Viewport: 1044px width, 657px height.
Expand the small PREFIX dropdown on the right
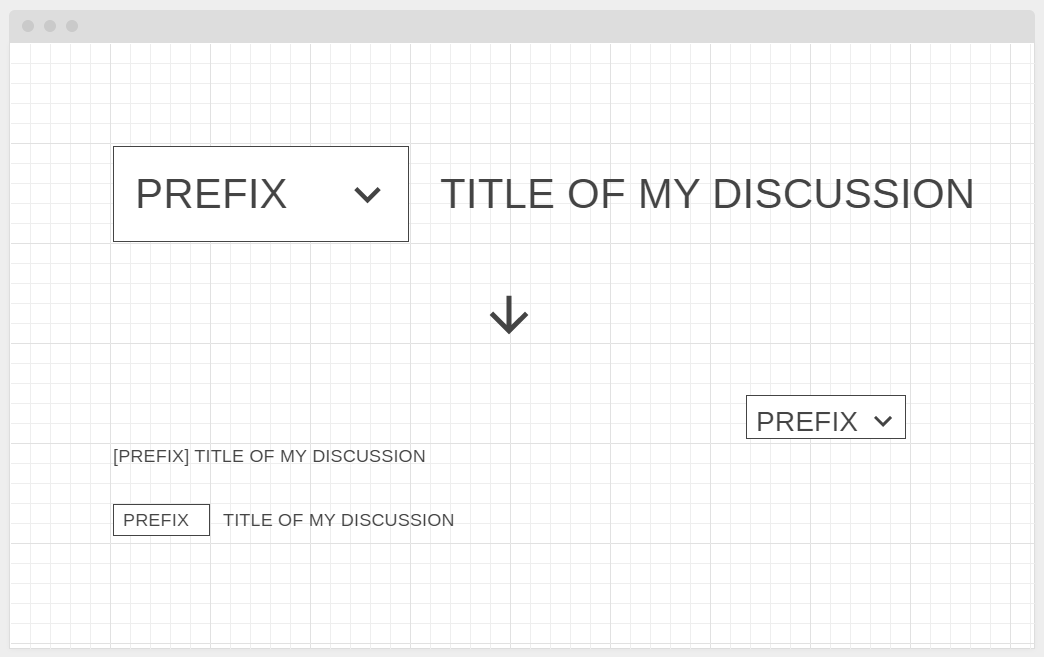click(825, 418)
